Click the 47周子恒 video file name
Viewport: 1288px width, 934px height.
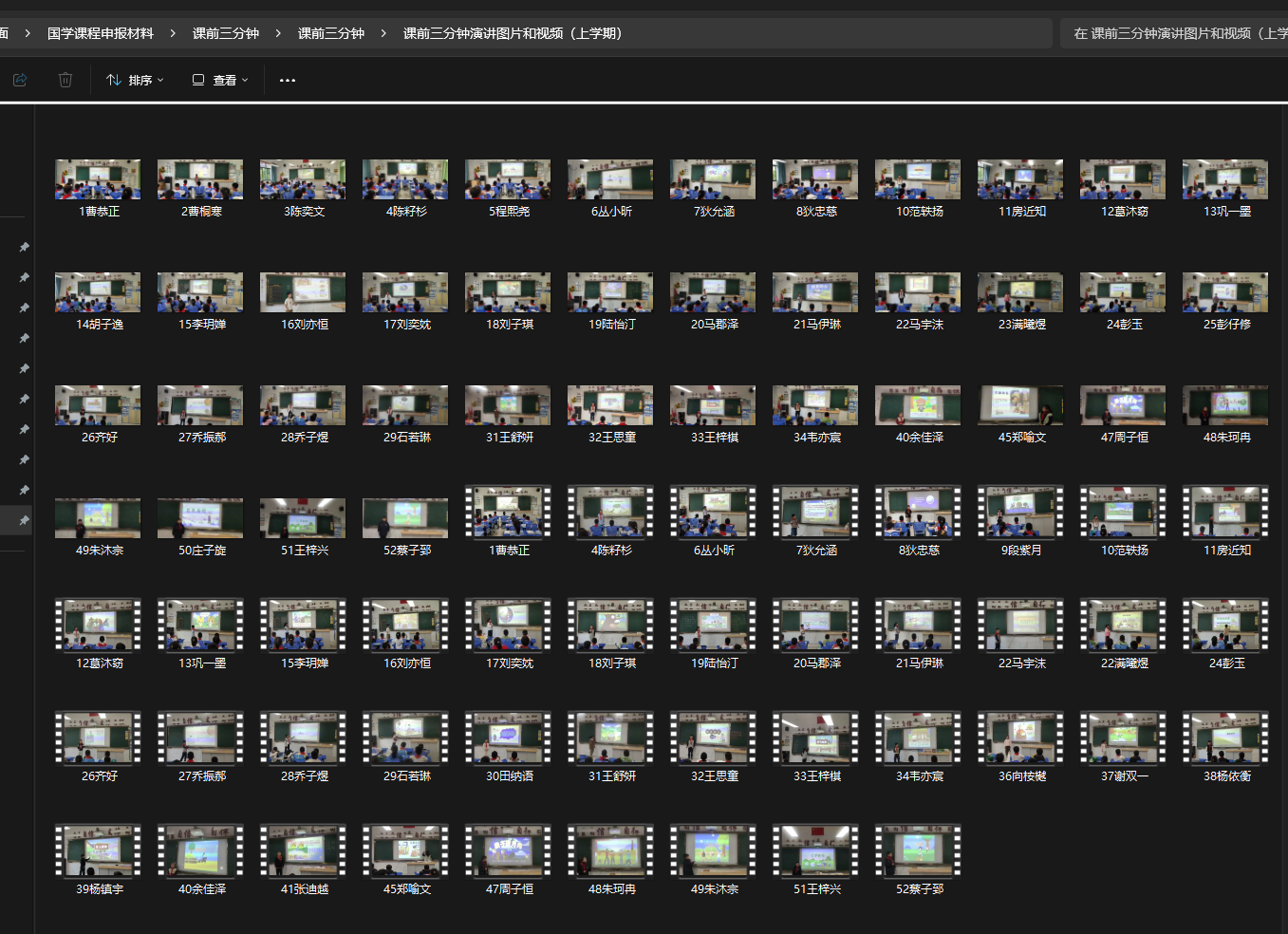point(510,889)
